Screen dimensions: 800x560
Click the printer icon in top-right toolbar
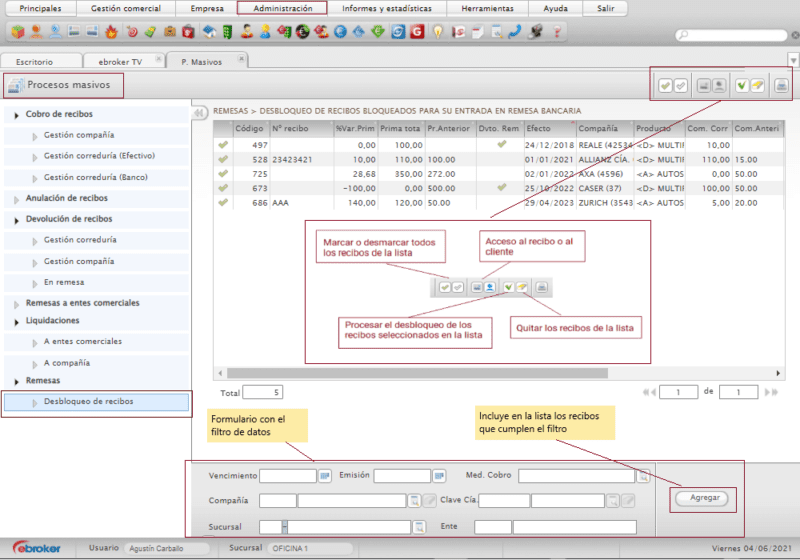(781, 85)
